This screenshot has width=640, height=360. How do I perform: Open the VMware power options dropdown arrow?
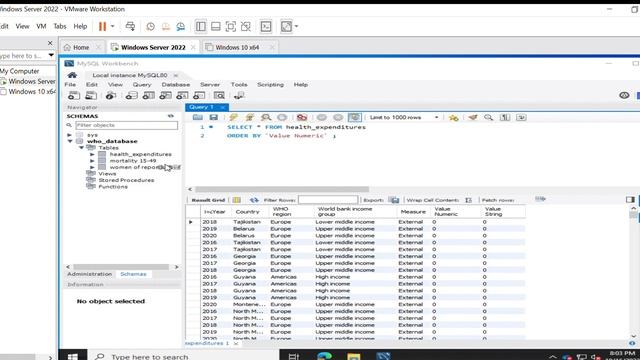coord(113,27)
